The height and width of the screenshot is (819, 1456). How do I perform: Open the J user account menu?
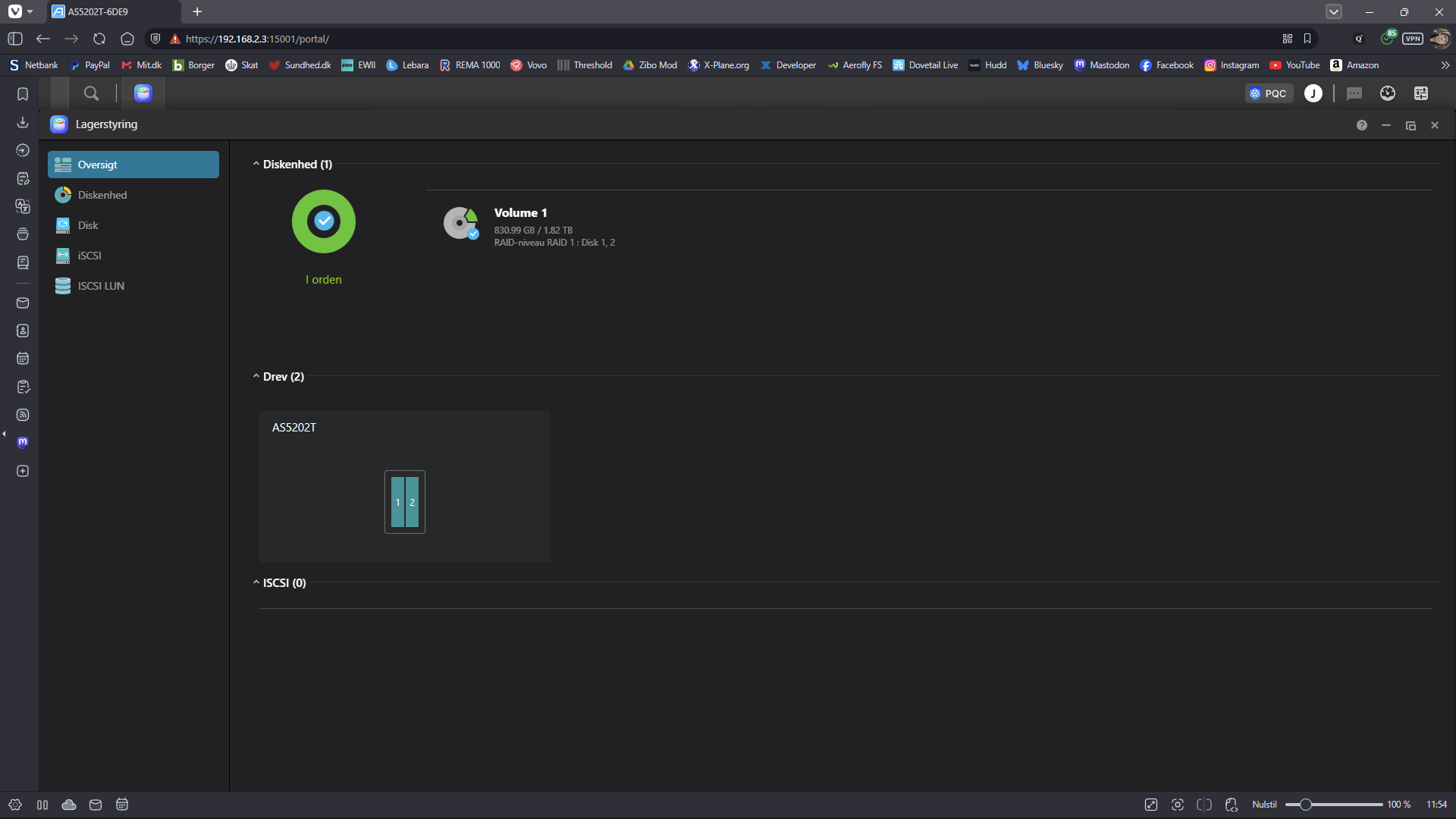(1313, 93)
